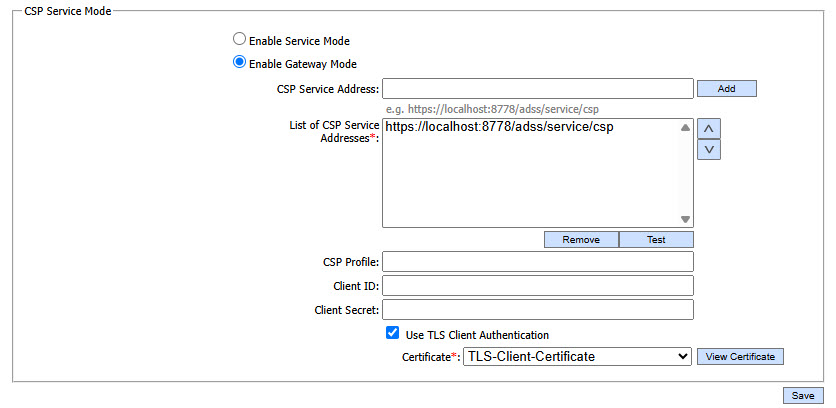Move selected address down with arrow button

(708, 149)
